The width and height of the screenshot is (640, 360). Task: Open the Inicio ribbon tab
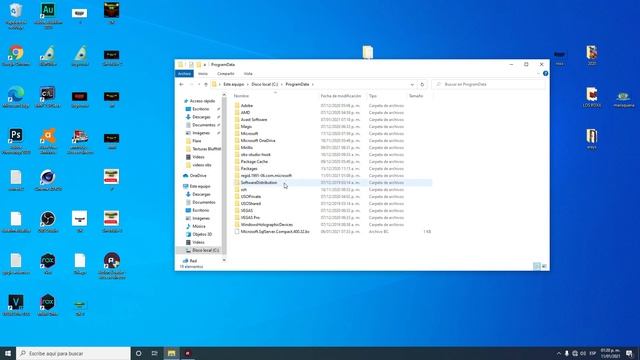pos(203,74)
